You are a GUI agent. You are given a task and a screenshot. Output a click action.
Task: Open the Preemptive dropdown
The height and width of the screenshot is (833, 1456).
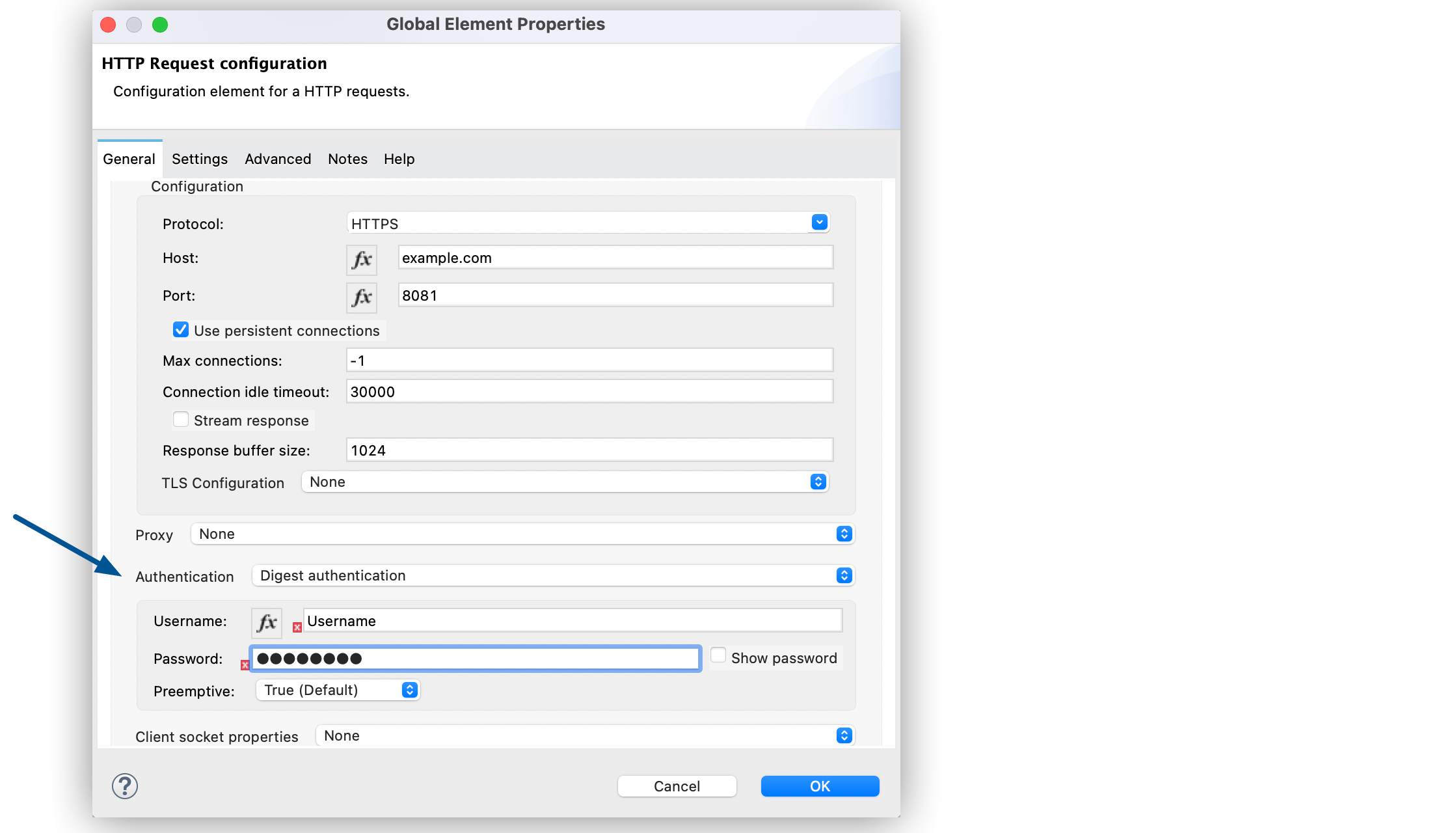coord(409,690)
